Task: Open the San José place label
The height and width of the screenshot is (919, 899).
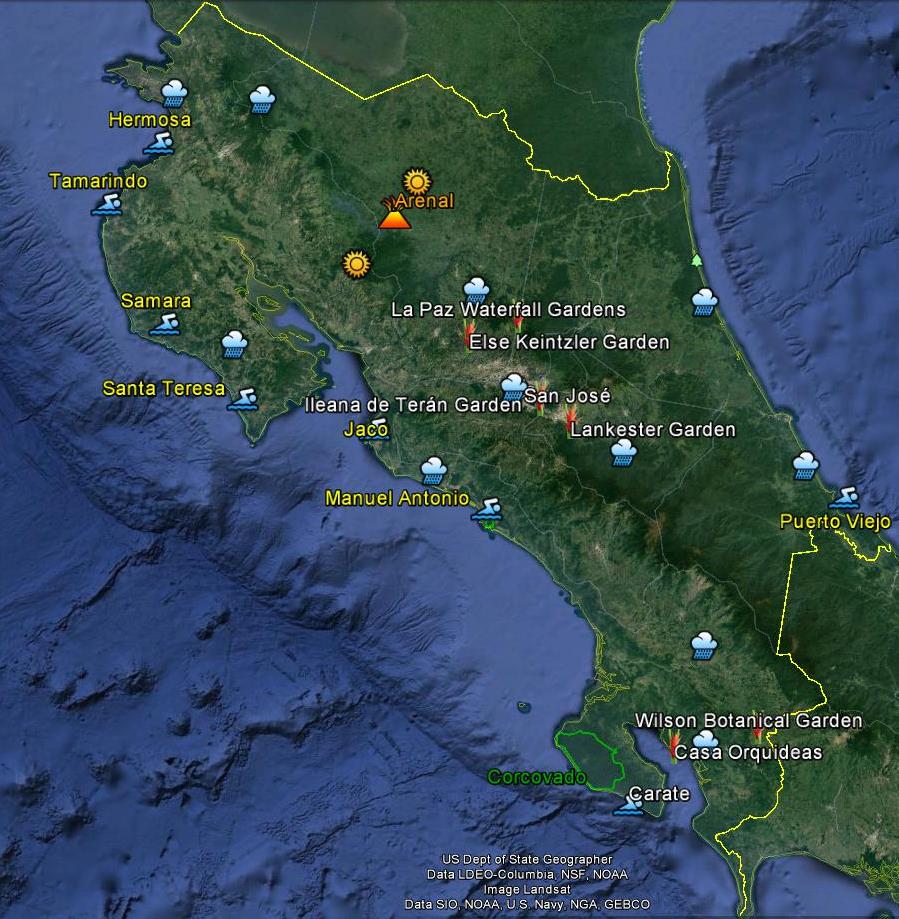Action: pos(567,394)
